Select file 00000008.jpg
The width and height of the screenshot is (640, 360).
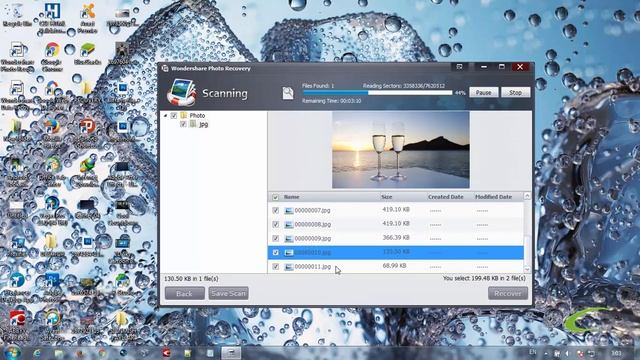pyautogui.click(x=312, y=224)
